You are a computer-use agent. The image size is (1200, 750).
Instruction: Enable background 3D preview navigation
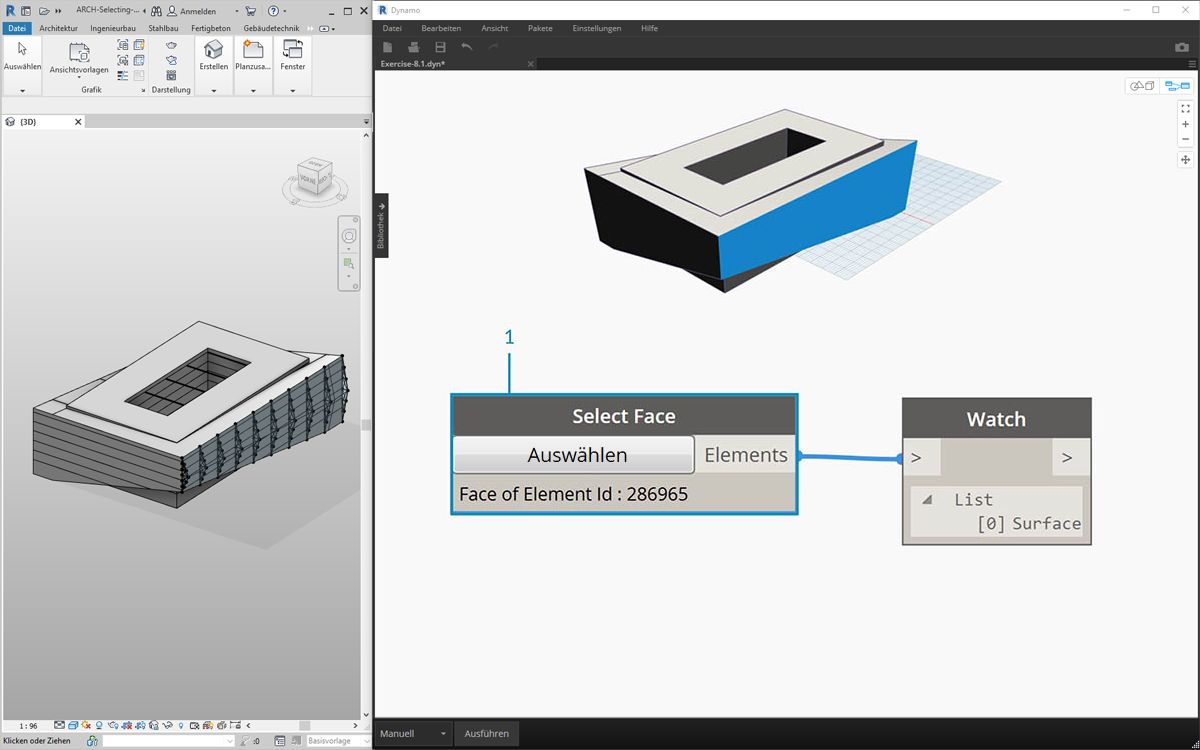coord(1142,86)
